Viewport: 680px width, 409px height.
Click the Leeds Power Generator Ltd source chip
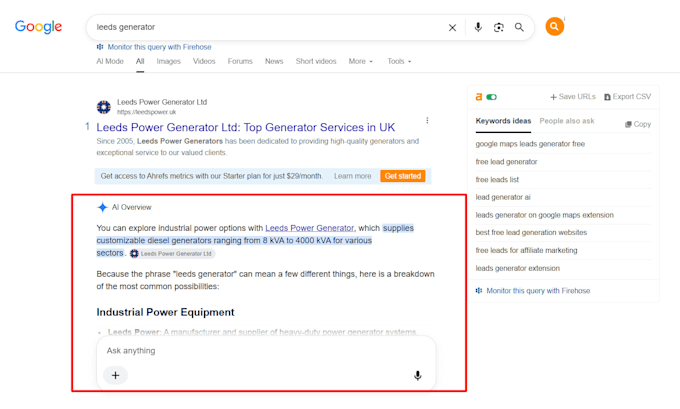coord(172,254)
